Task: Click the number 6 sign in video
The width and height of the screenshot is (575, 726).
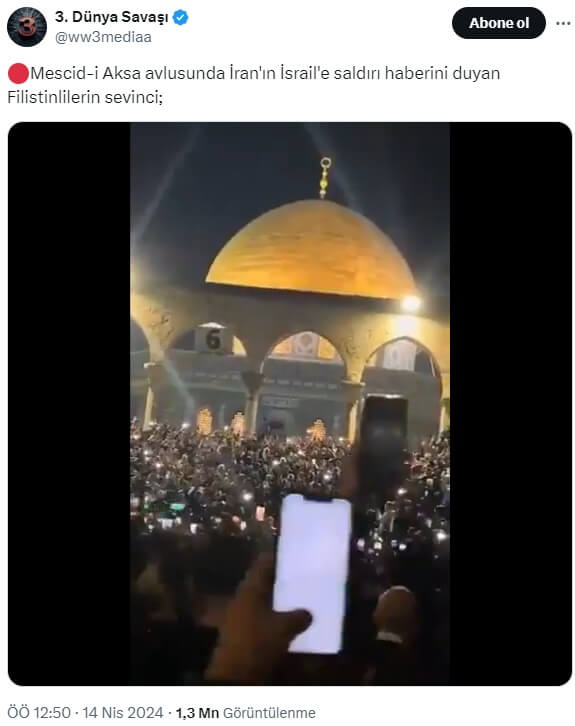Action: 213,339
